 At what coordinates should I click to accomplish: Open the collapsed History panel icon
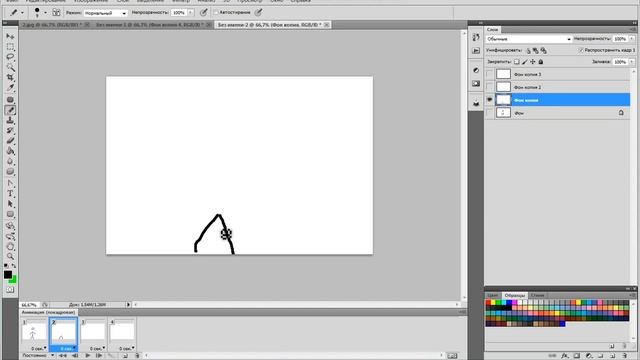click(x=476, y=37)
